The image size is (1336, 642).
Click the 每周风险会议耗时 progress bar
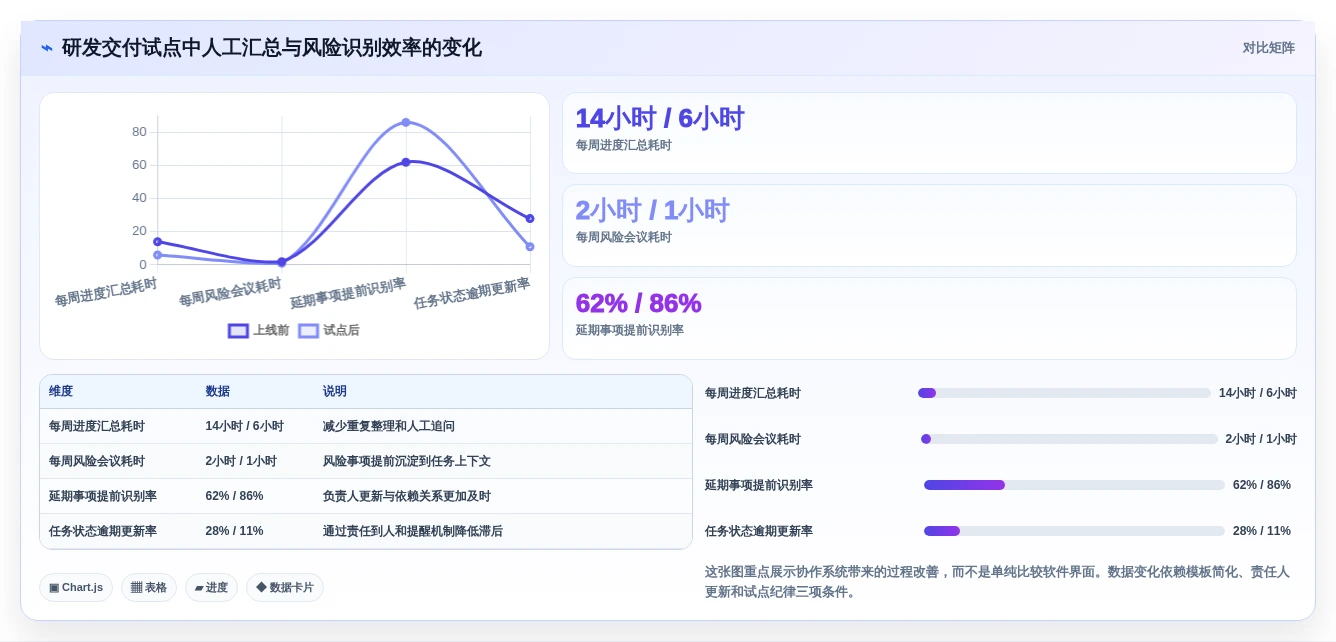pyautogui.click(x=1069, y=439)
